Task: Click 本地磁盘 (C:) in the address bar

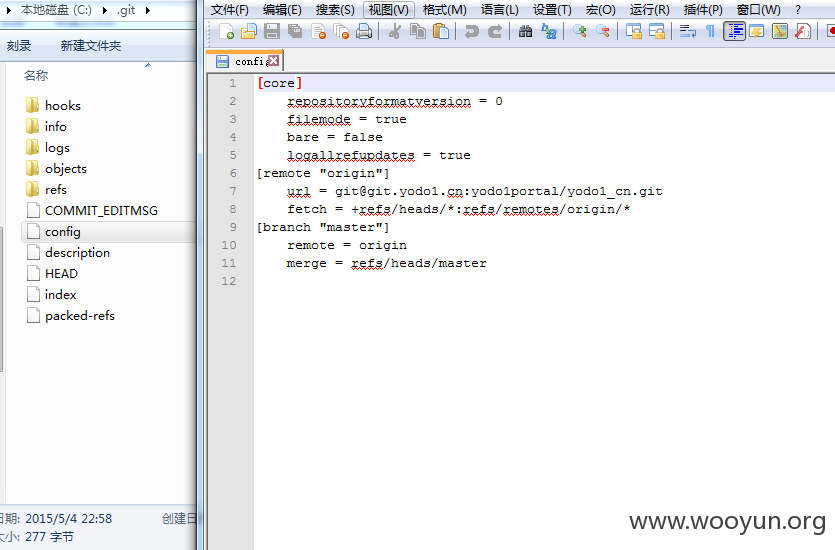Action: click(56, 10)
